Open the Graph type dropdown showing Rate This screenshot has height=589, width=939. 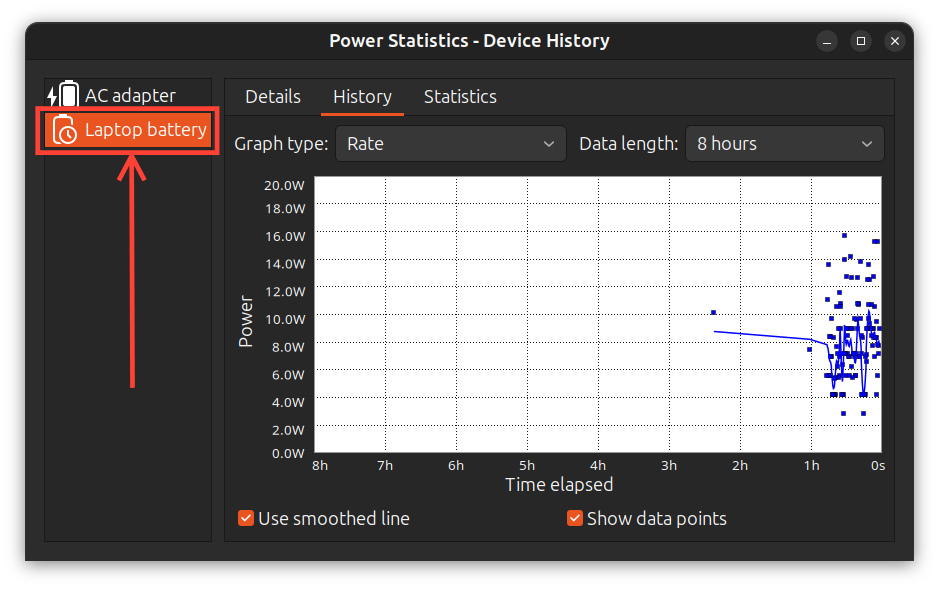click(x=450, y=144)
